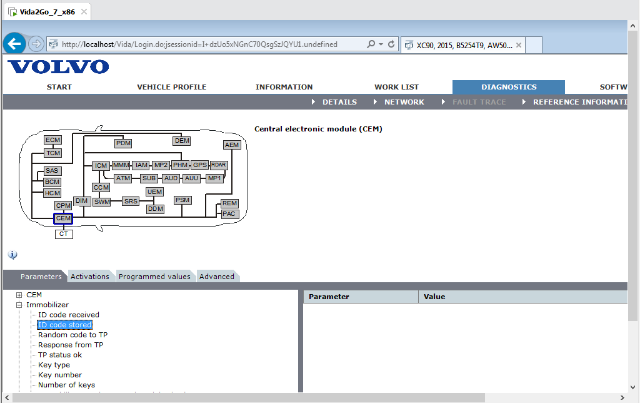This screenshot has width=640, height=403.
Task: Select the ICM module node
Action: coord(100,166)
